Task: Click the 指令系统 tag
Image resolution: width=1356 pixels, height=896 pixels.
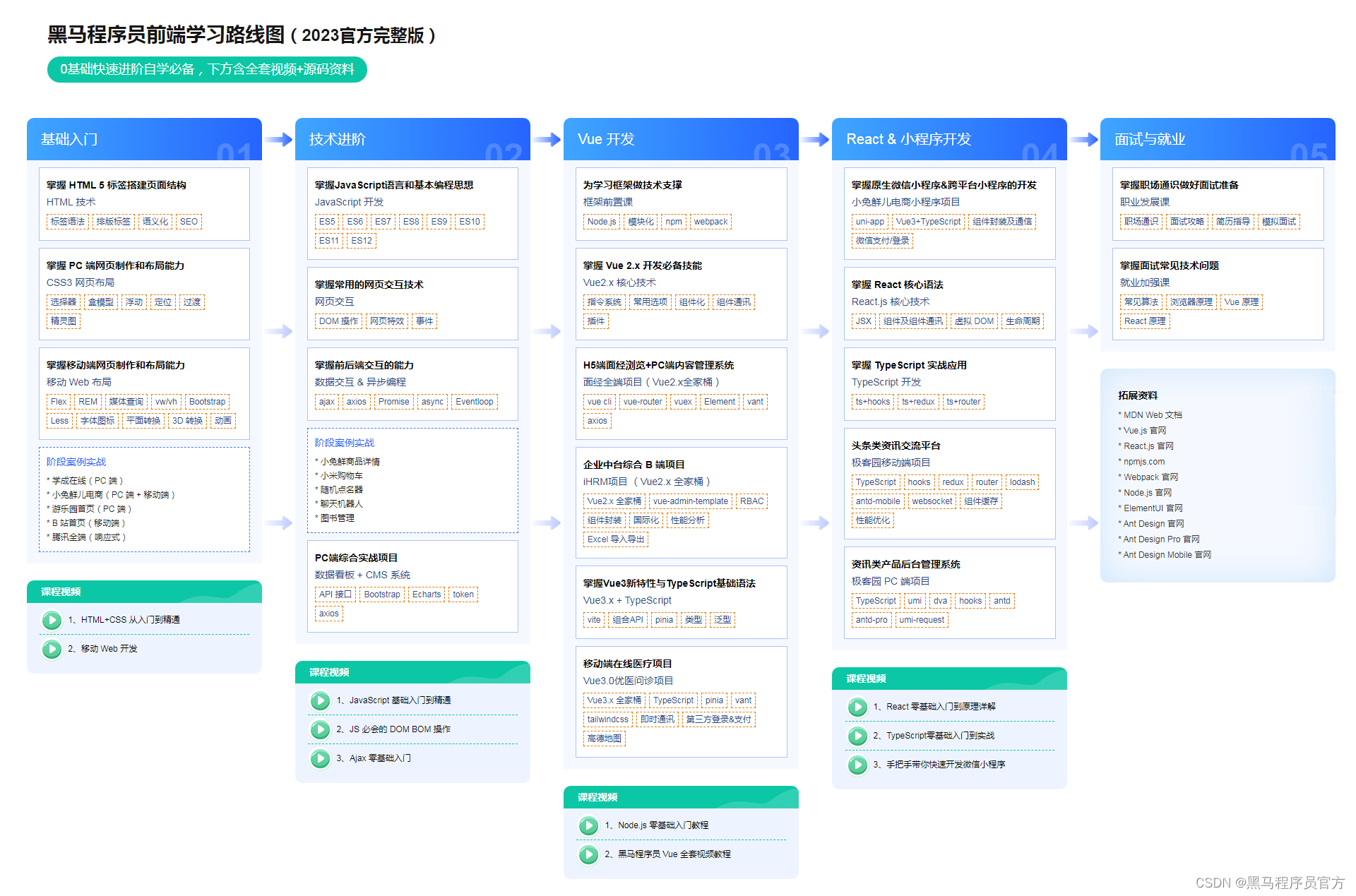Action: 605,302
